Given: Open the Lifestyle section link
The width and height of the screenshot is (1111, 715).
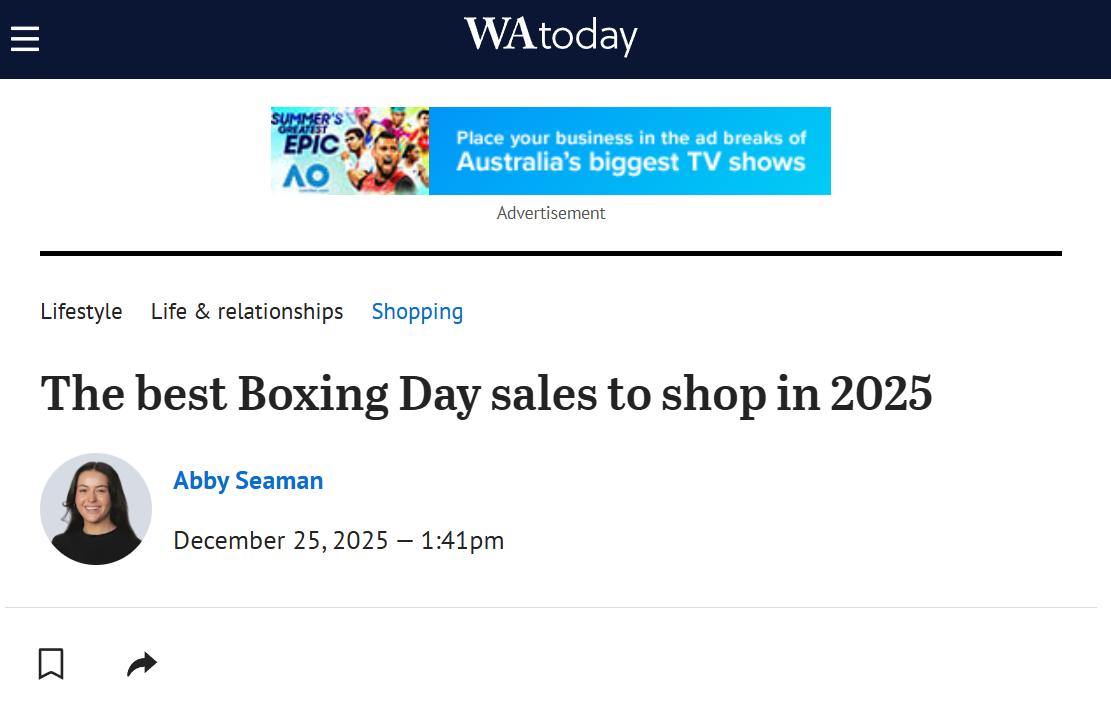Looking at the screenshot, I should 81,312.
